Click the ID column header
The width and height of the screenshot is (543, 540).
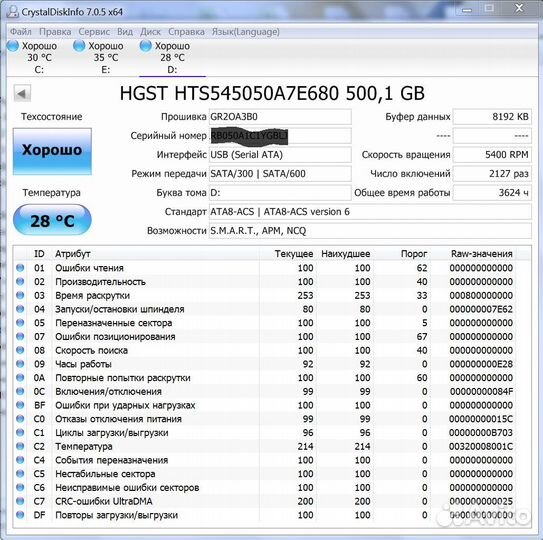[x=39, y=254]
